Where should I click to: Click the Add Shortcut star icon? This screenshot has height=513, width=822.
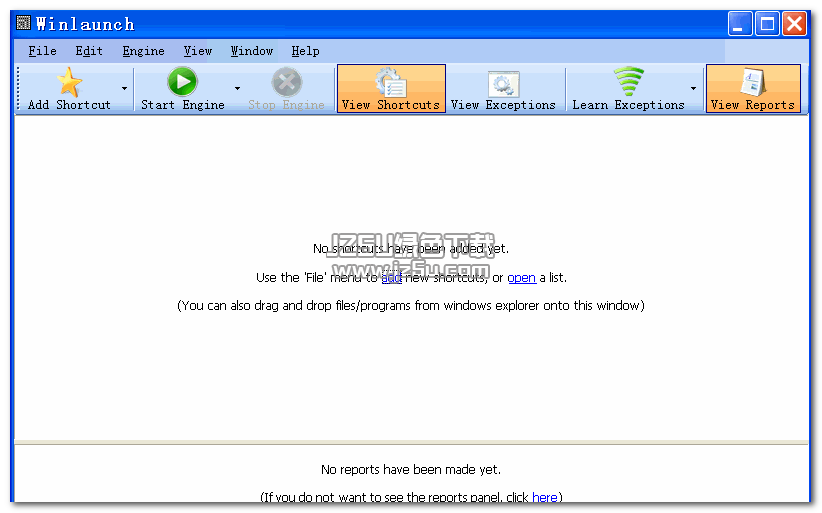tap(69, 82)
